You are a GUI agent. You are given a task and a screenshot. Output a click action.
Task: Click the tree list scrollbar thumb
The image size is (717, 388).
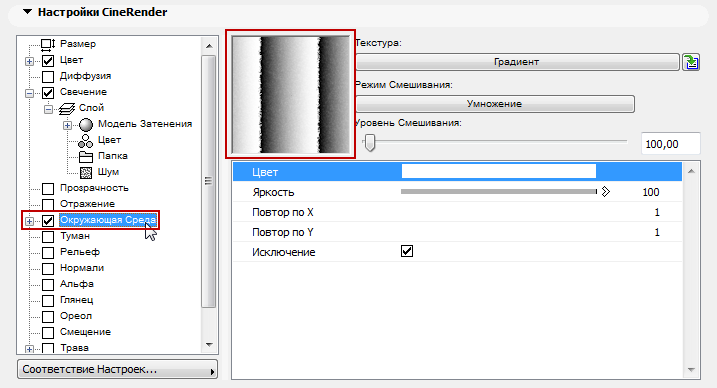coord(209,181)
